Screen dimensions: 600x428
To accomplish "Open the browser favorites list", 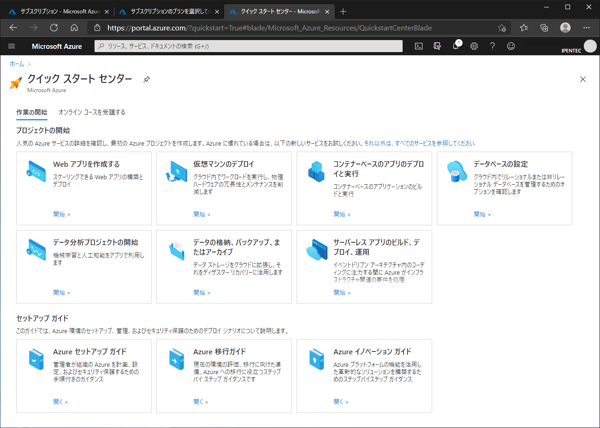I will point(524,28).
